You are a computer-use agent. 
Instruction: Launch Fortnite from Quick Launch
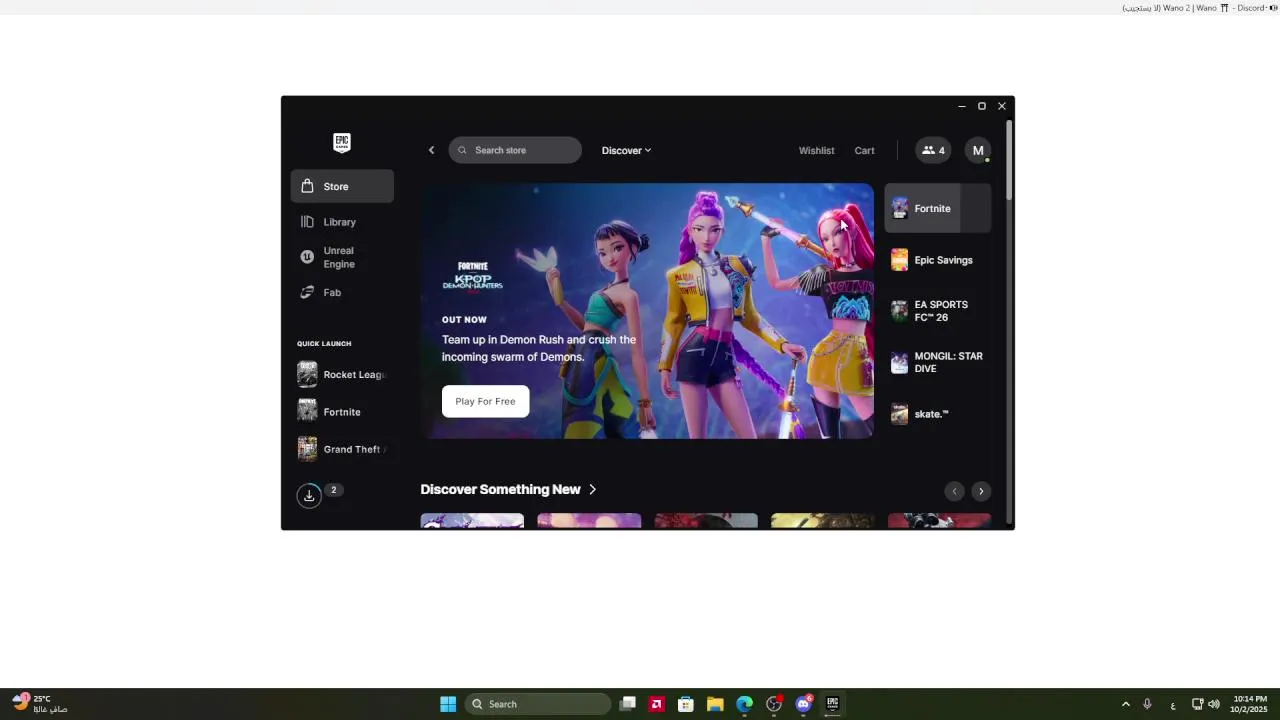(342, 412)
